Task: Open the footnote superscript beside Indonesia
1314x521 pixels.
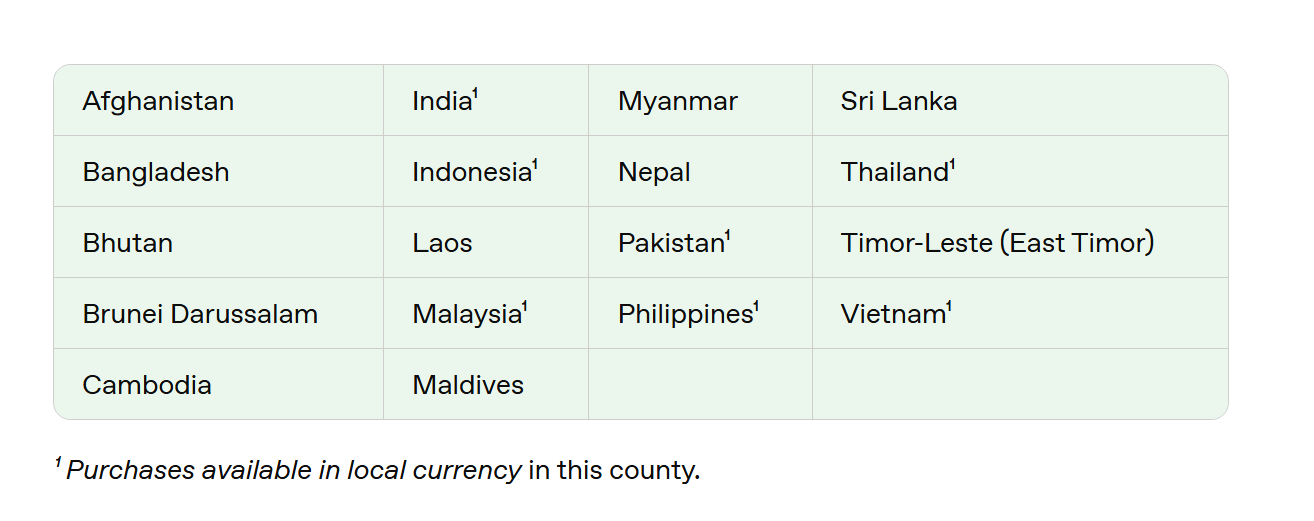Action: pyautogui.click(x=536, y=165)
